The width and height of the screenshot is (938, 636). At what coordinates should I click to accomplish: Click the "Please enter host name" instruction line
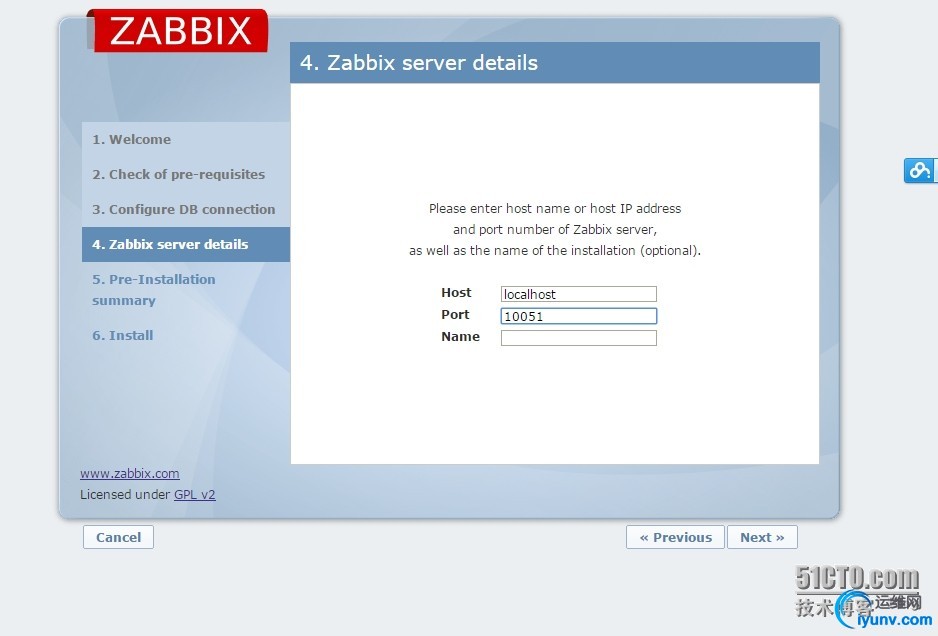click(x=555, y=209)
